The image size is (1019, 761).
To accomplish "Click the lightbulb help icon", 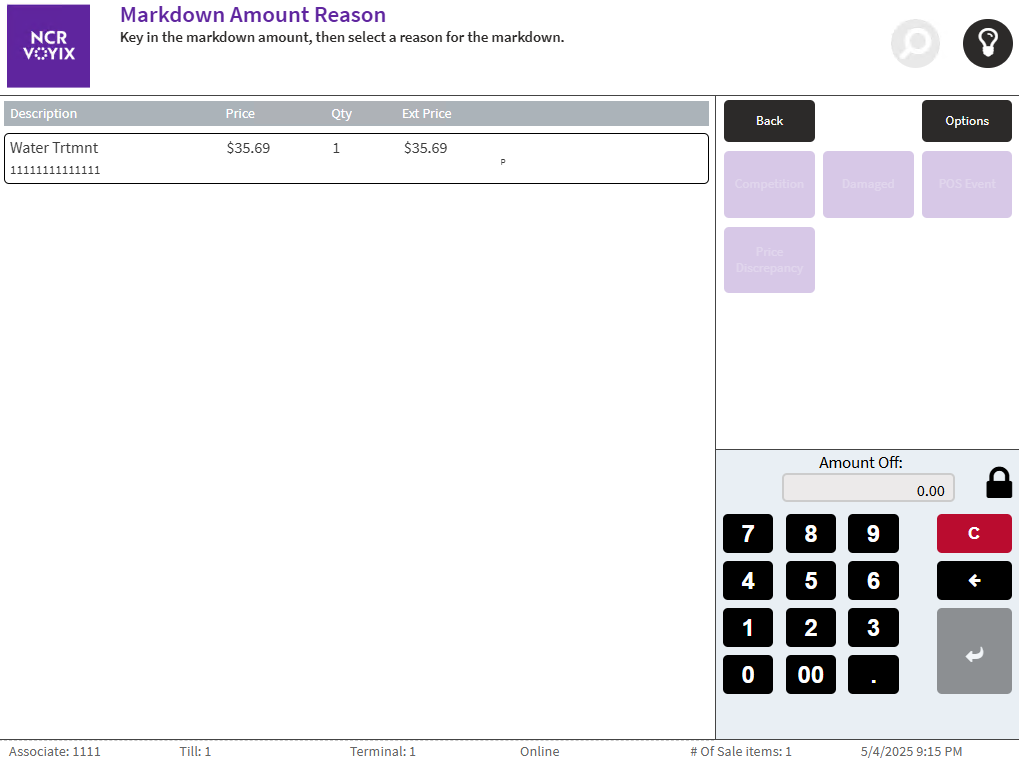I will click(987, 44).
